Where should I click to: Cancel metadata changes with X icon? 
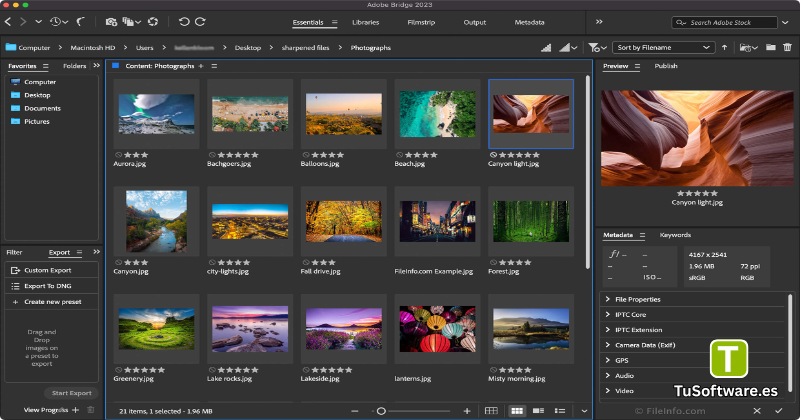point(757,411)
